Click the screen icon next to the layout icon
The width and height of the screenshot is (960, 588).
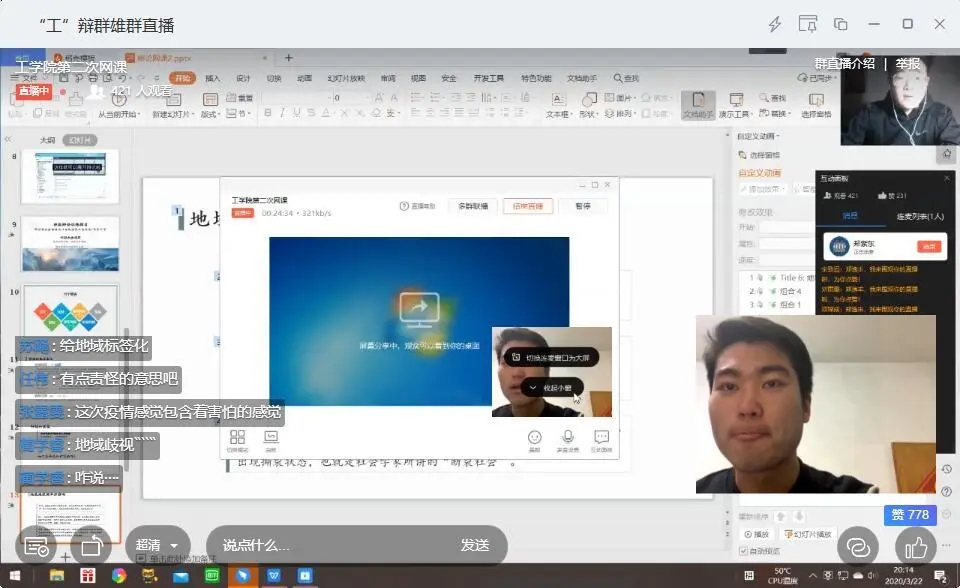(x=271, y=437)
